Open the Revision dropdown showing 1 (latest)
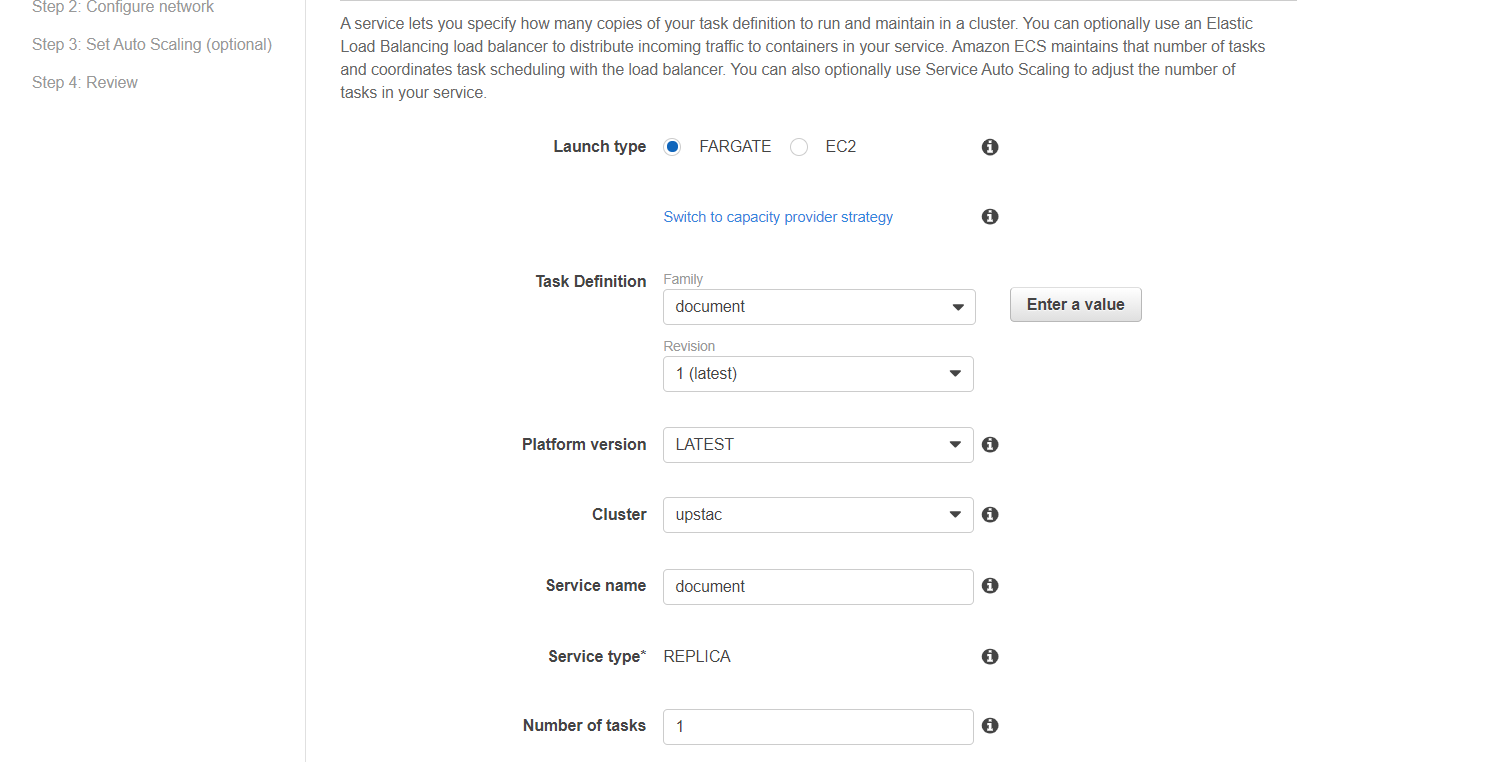 [818, 373]
